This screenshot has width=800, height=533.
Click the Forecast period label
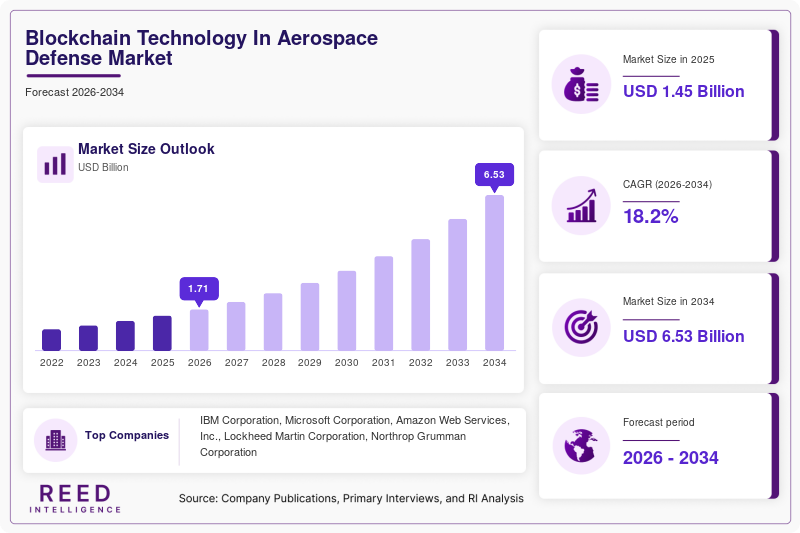click(659, 422)
